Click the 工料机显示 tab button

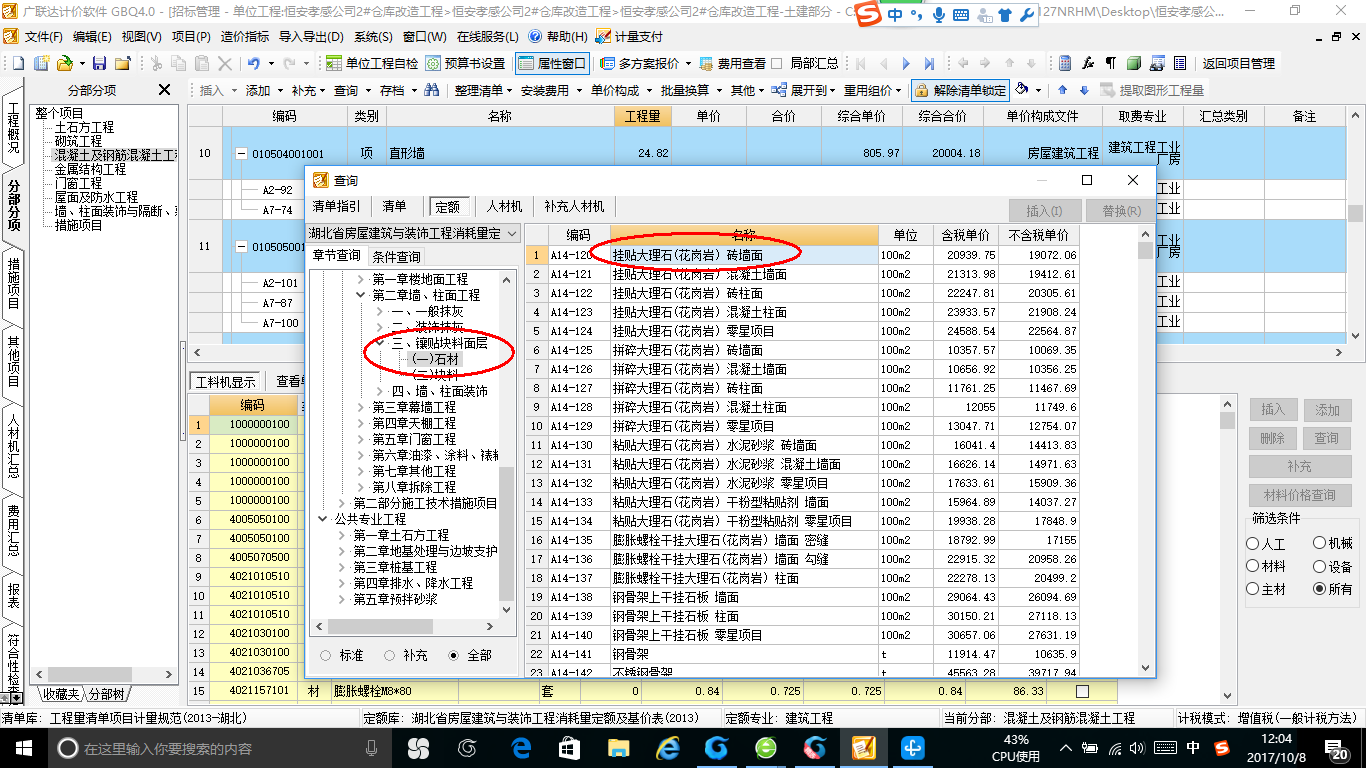(225, 382)
